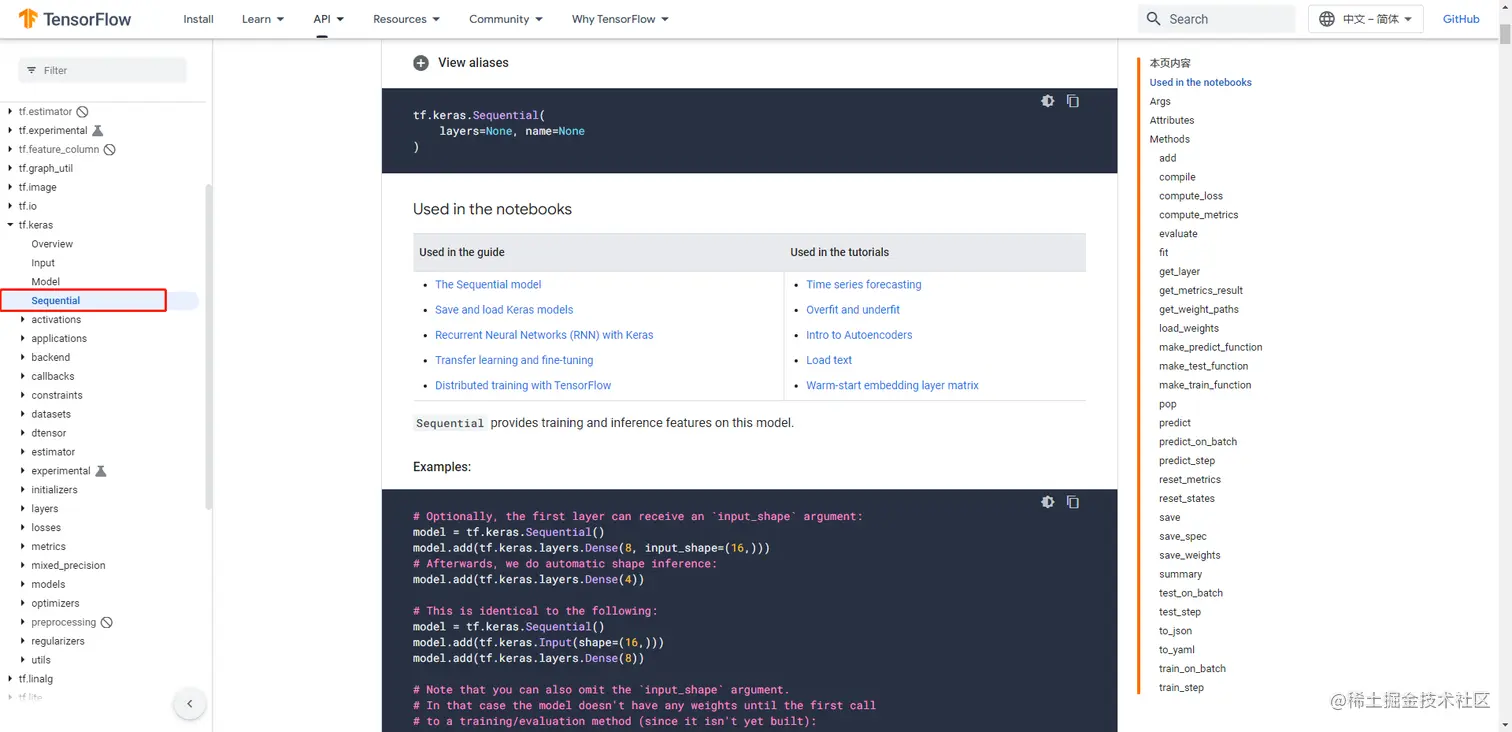
Task: Collapse the tf.keras tree node
Action: [10, 225]
